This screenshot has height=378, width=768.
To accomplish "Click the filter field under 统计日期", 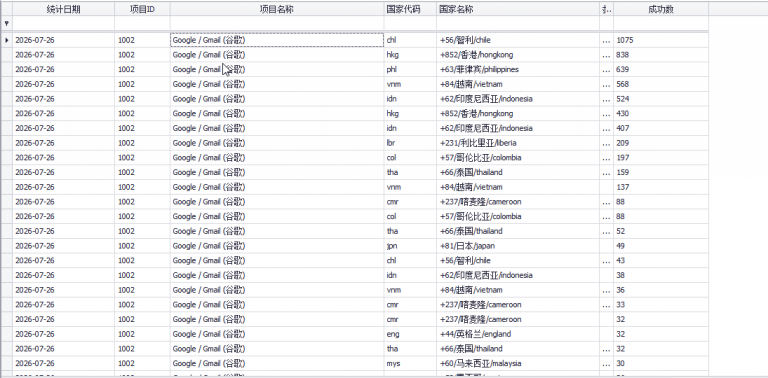I will pos(64,23).
